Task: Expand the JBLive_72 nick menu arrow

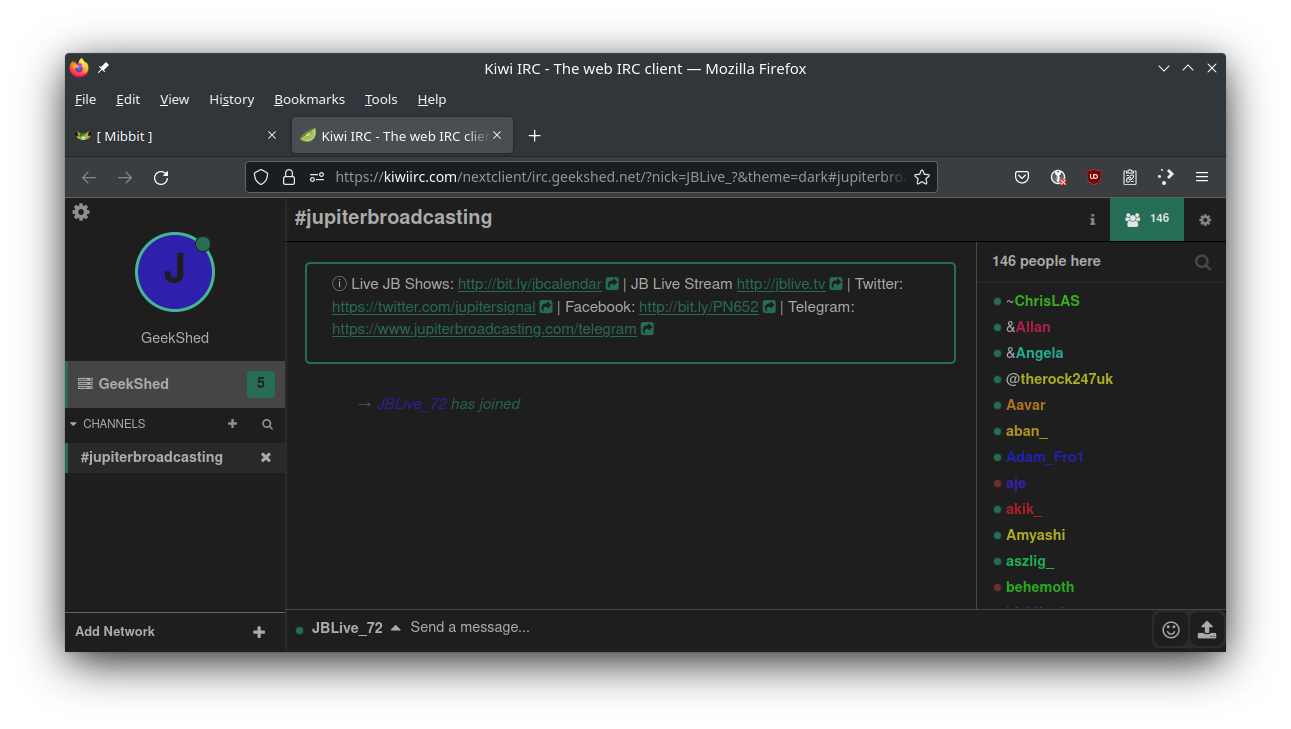Action: pyautogui.click(x=396, y=628)
